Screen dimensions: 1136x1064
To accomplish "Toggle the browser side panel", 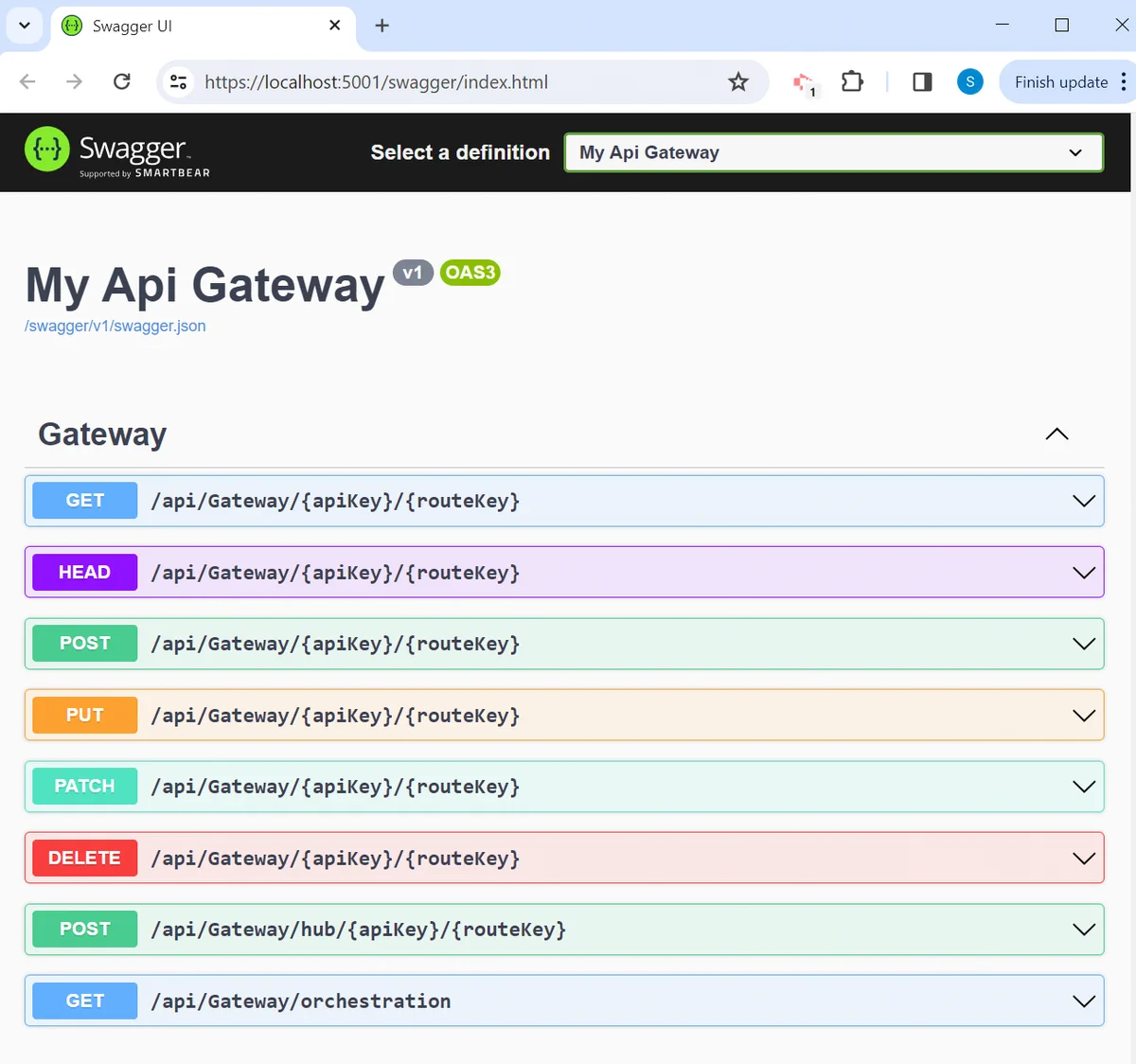I will (922, 81).
